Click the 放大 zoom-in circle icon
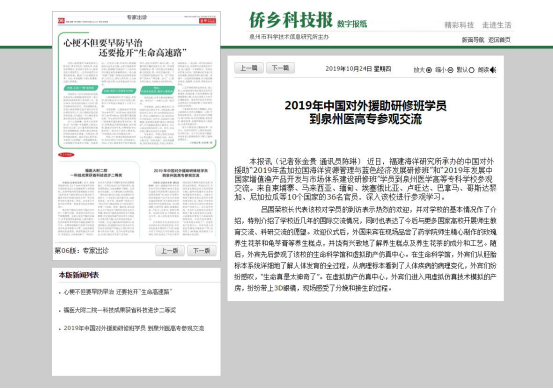Image resolution: width=553 pixels, height=389 pixels. point(429,70)
